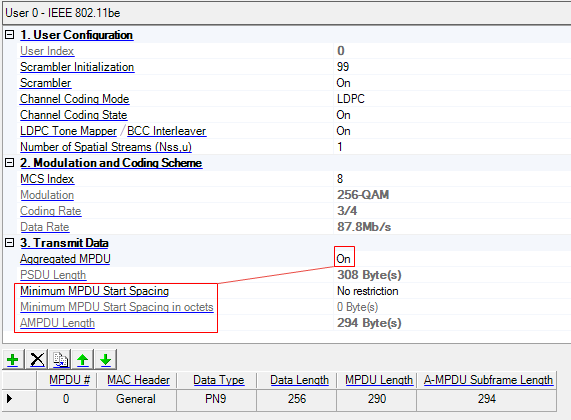
Task: Toggle the LDPC Tone Mapper On value
Action: point(343,131)
